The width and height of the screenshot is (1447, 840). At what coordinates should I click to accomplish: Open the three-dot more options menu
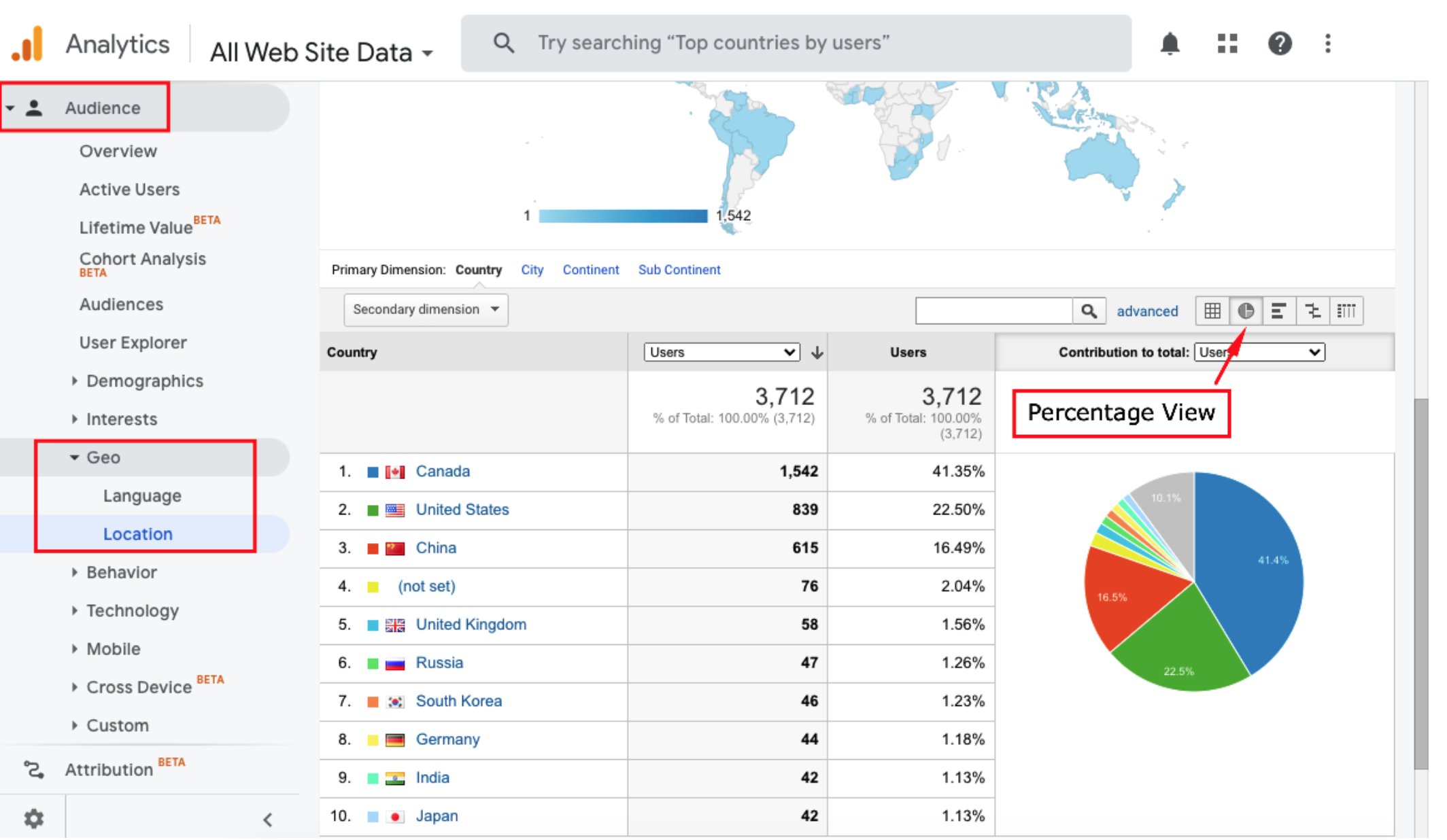(1327, 44)
